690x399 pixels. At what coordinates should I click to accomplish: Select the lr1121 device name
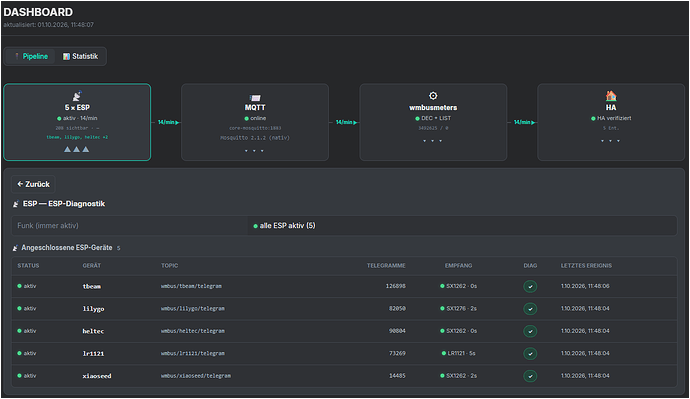[x=93, y=354]
